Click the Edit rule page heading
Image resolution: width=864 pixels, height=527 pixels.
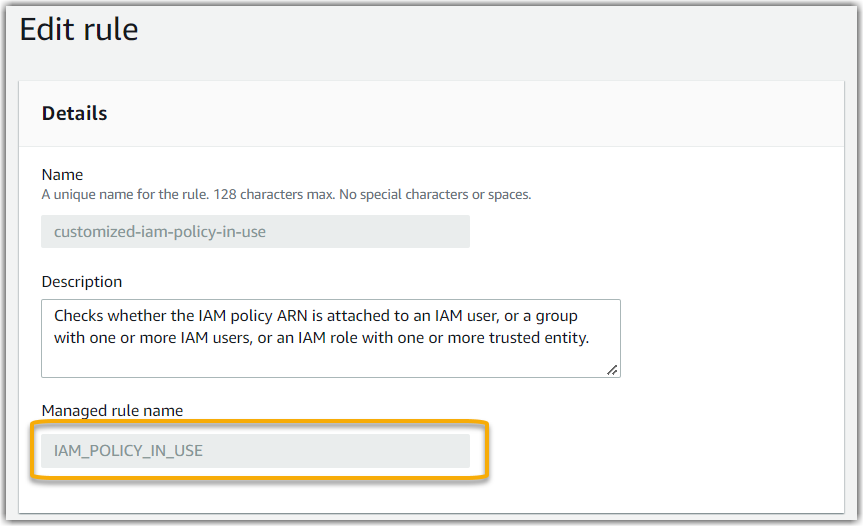coord(79,30)
